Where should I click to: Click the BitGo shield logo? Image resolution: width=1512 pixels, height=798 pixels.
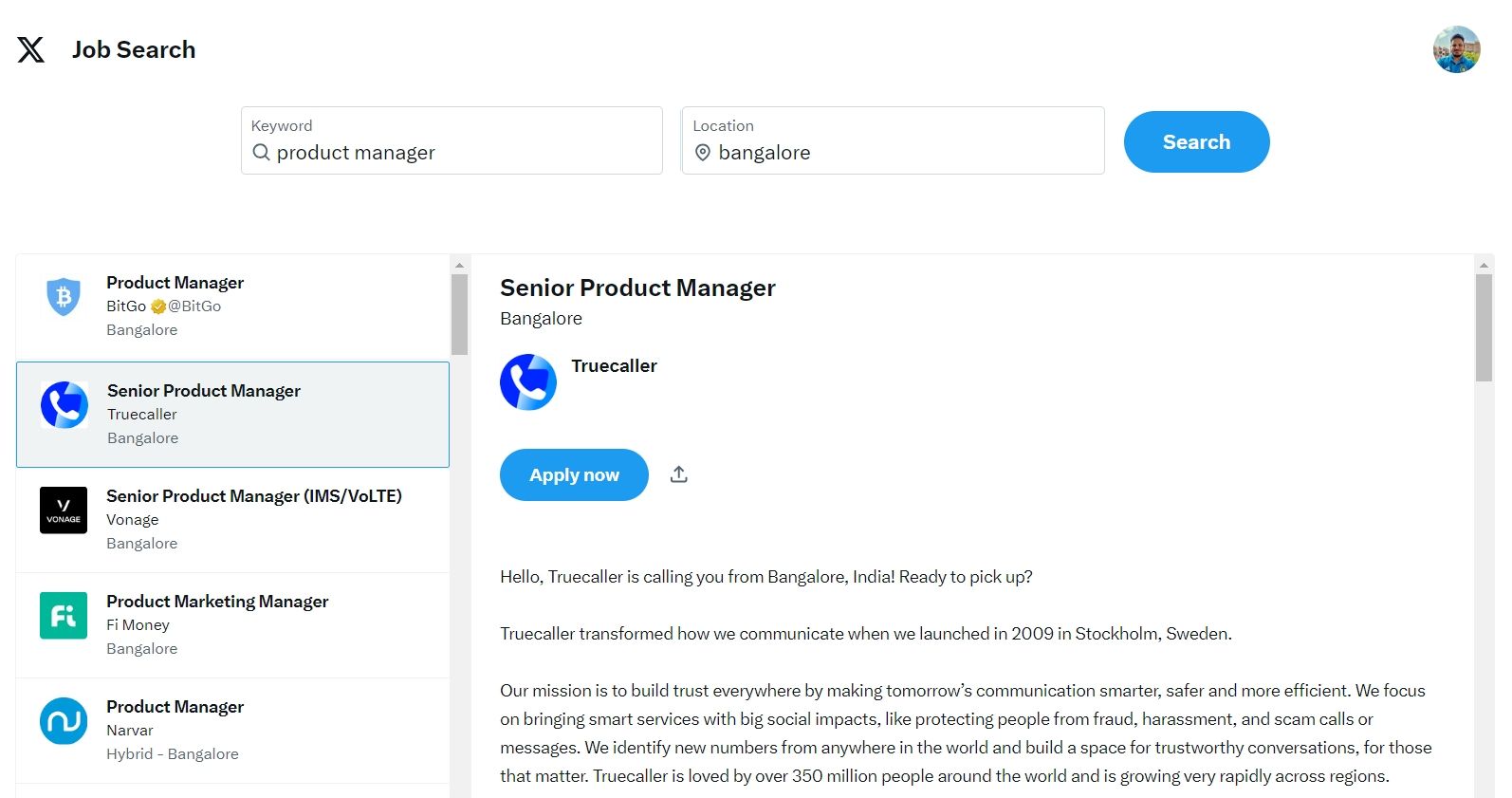click(64, 297)
